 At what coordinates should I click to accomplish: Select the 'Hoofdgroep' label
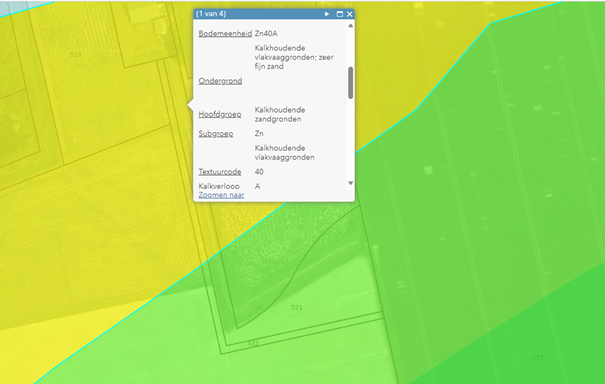220,114
